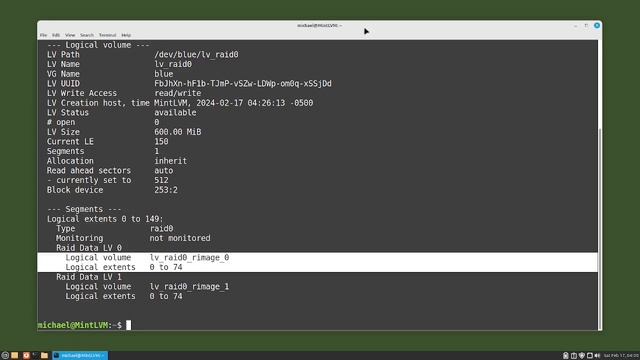Image resolution: width=640 pixels, height=360 pixels.
Task: Click the 'Raid Data LV 1' line
Action: click(89, 277)
